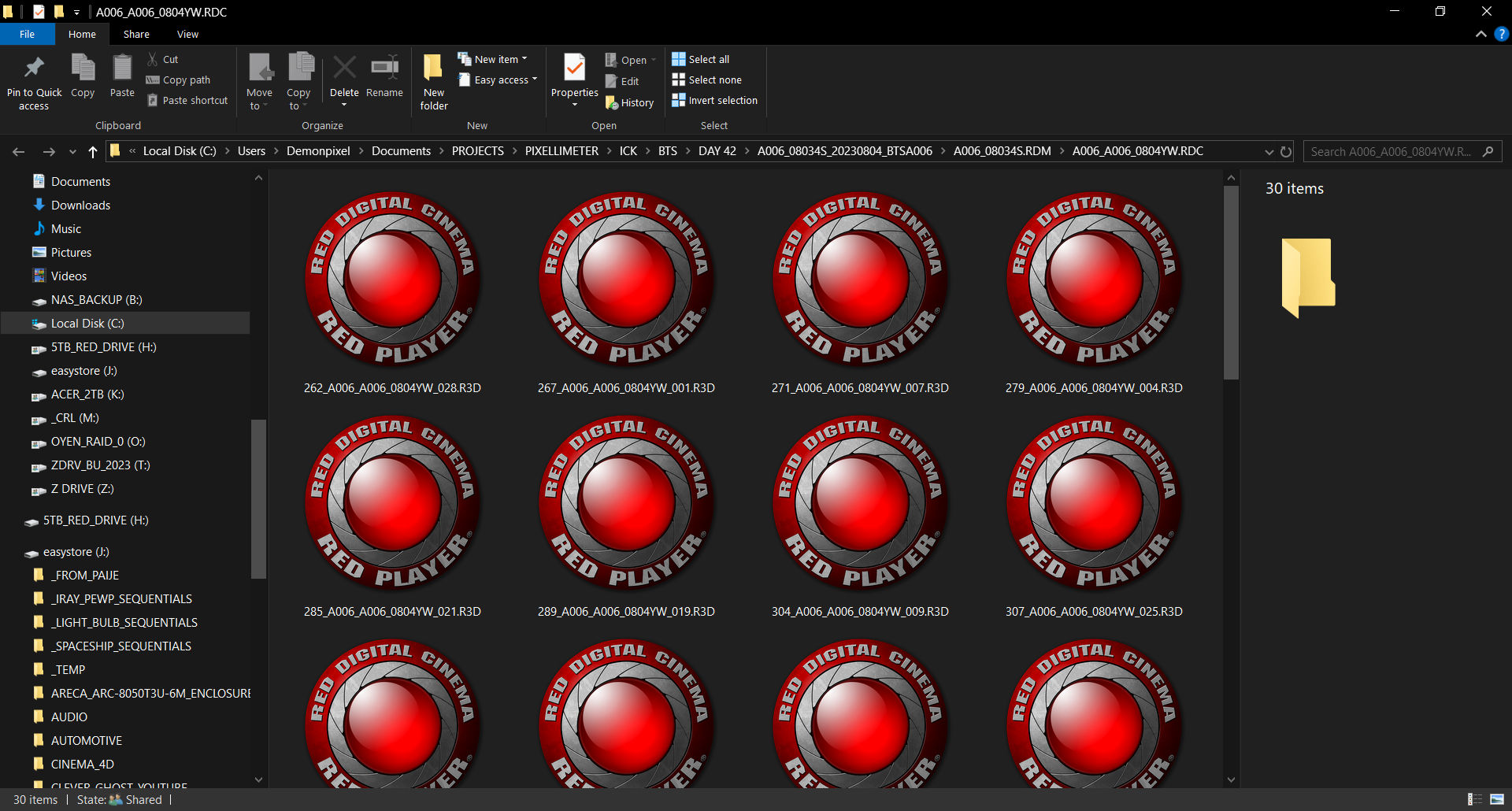Open file History
1512x811 pixels.
click(629, 102)
